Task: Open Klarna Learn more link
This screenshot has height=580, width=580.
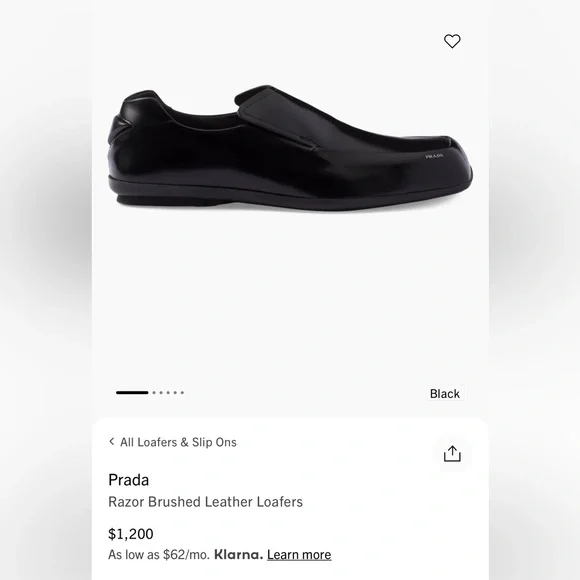Action: click(299, 554)
